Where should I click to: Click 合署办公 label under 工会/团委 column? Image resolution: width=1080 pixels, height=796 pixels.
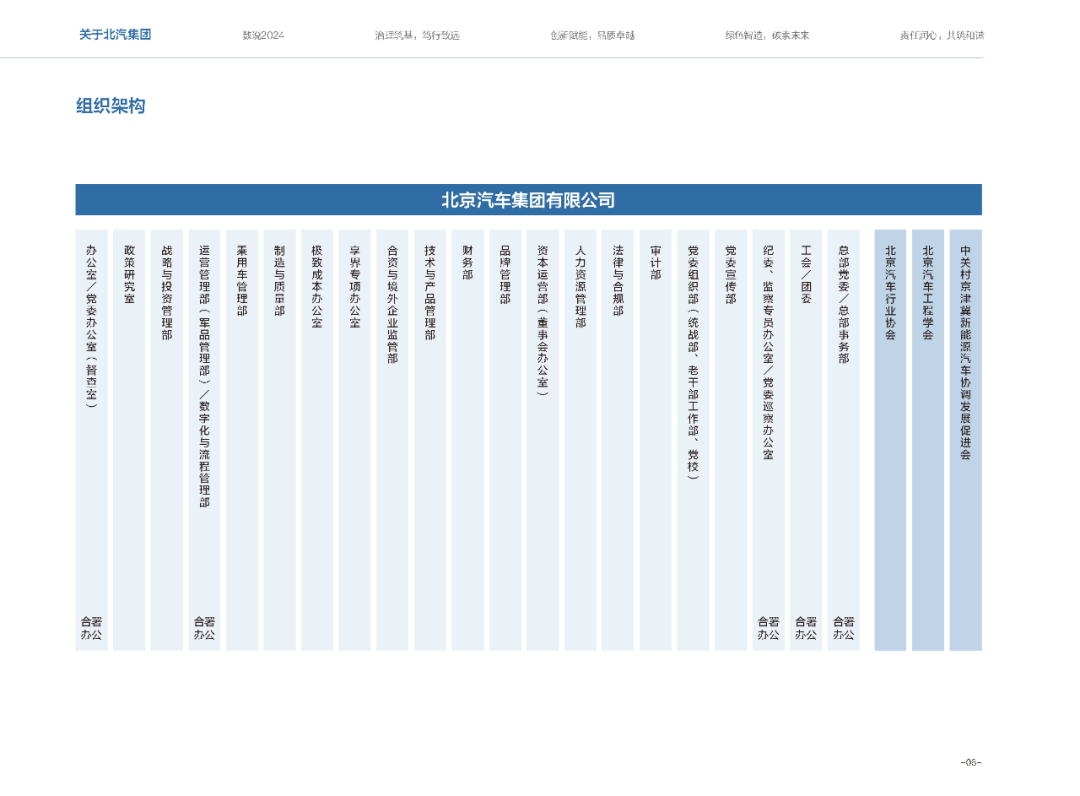(806, 628)
